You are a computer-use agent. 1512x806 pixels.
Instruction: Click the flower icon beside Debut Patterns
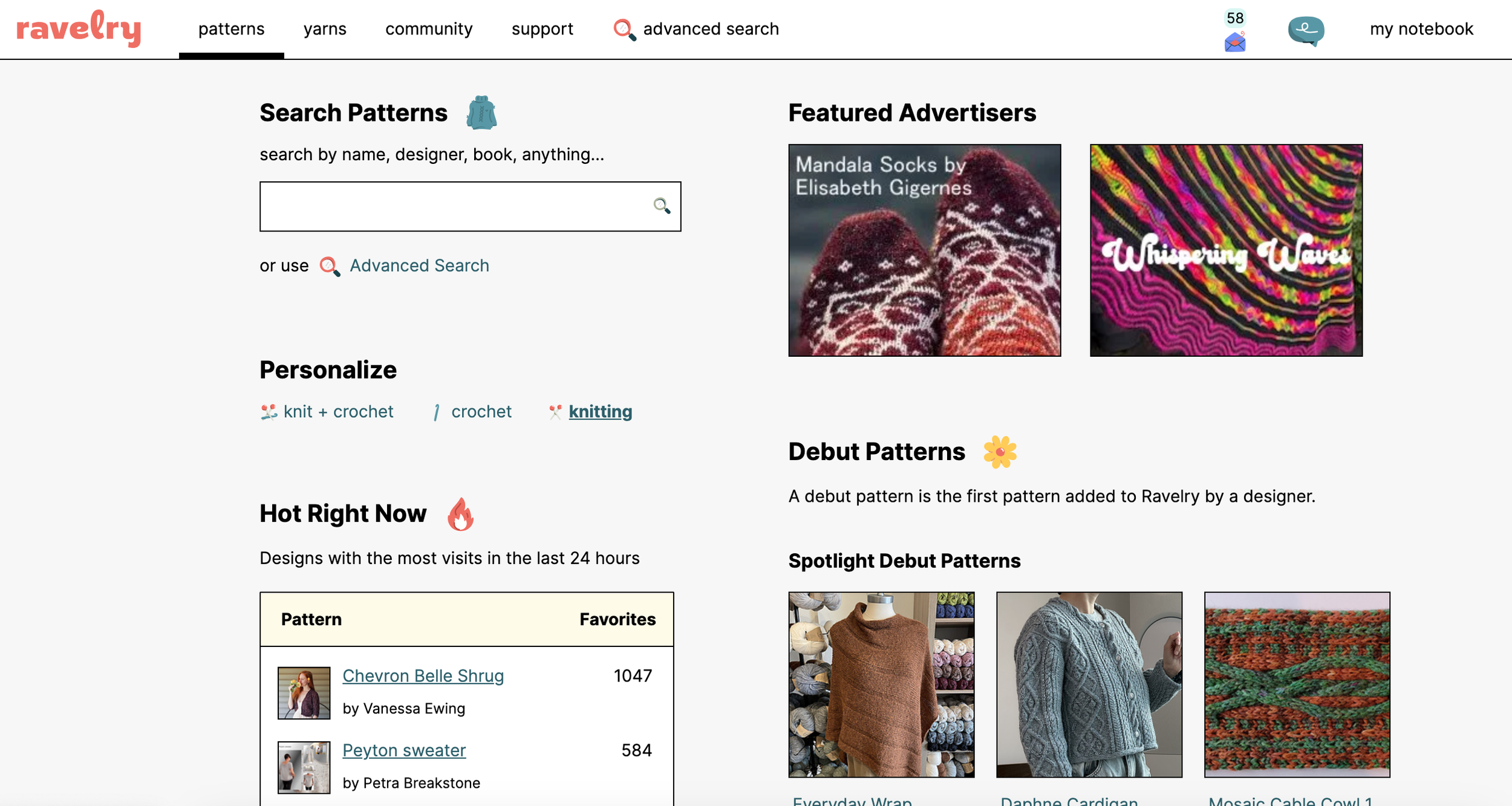point(1000,452)
